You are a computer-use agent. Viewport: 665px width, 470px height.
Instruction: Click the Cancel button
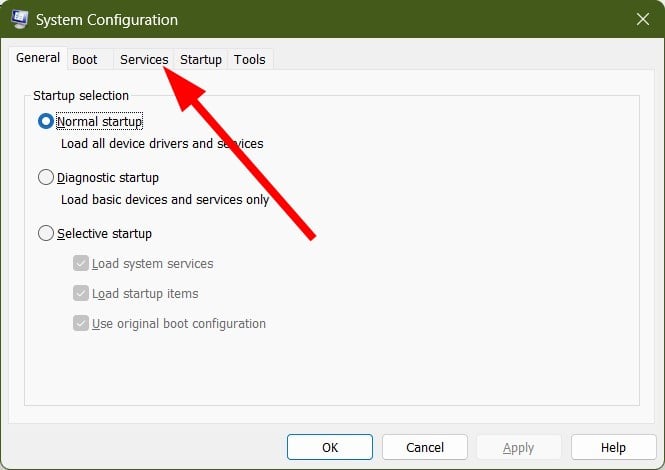[425, 447]
